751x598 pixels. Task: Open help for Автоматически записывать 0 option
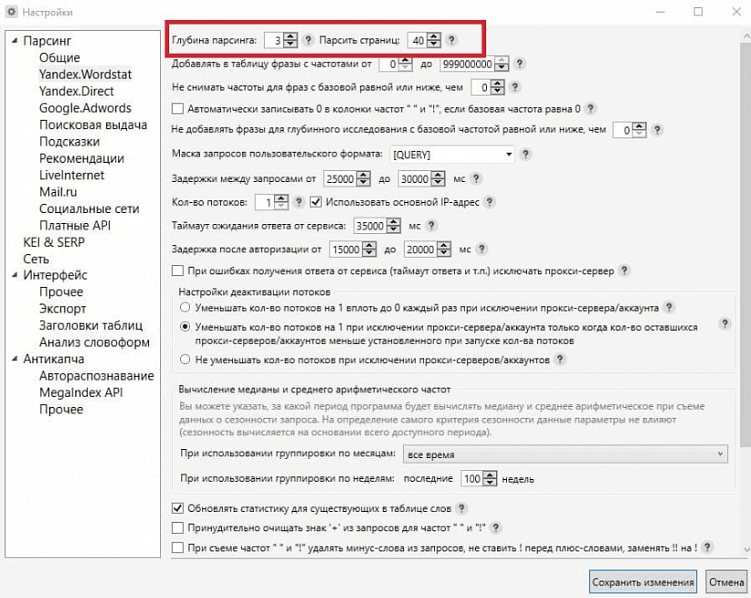591,109
